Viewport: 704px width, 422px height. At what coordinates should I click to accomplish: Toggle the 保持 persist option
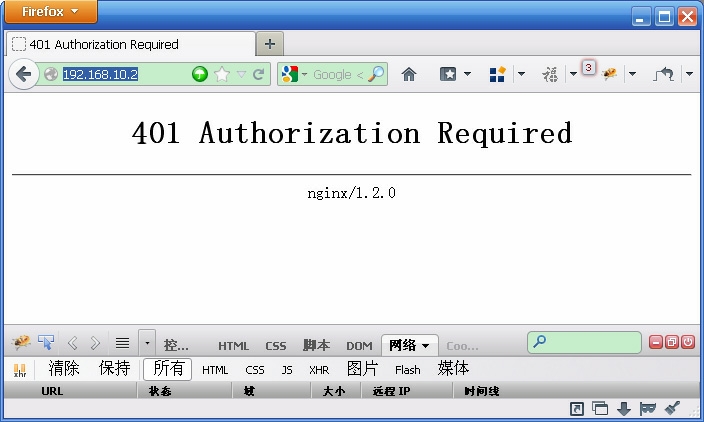(x=114, y=369)
